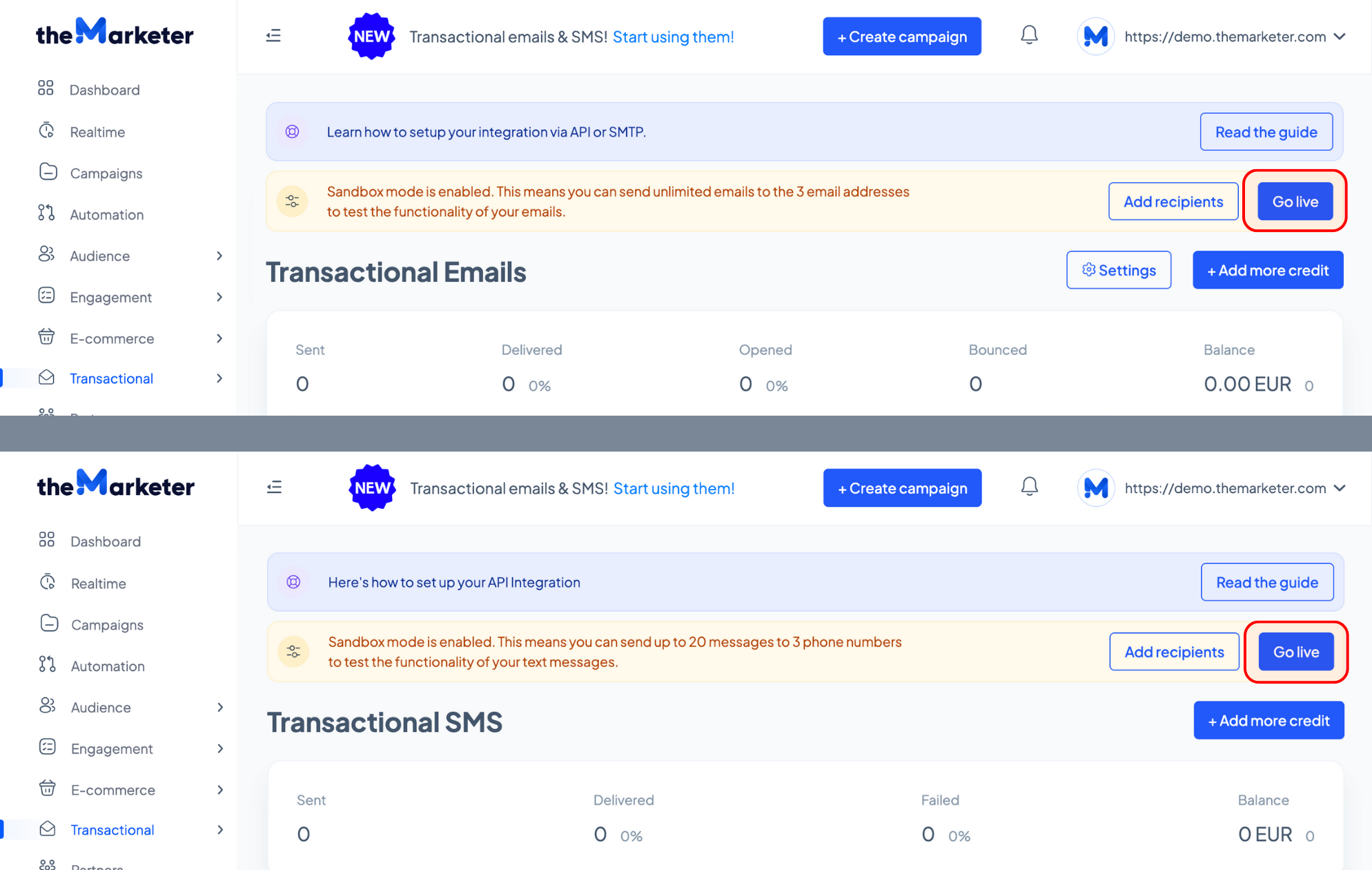Open account dropdown demo.themarketer.com in top header

[x=1212, y=37]
